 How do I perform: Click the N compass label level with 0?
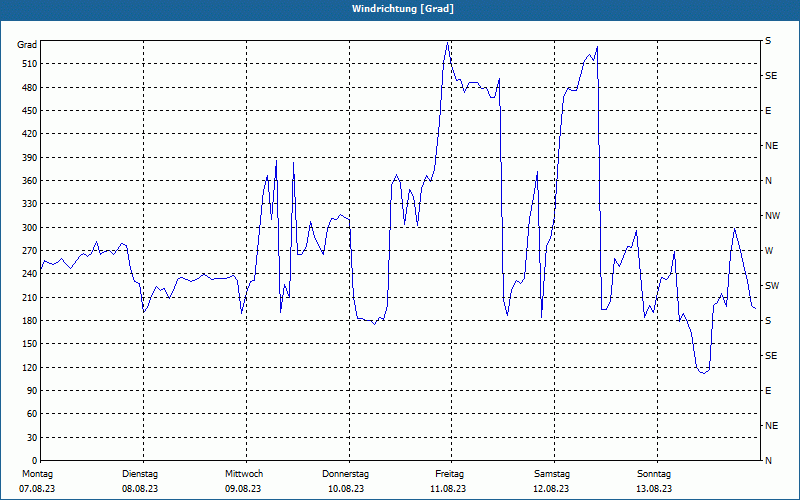tap(768, 461)
